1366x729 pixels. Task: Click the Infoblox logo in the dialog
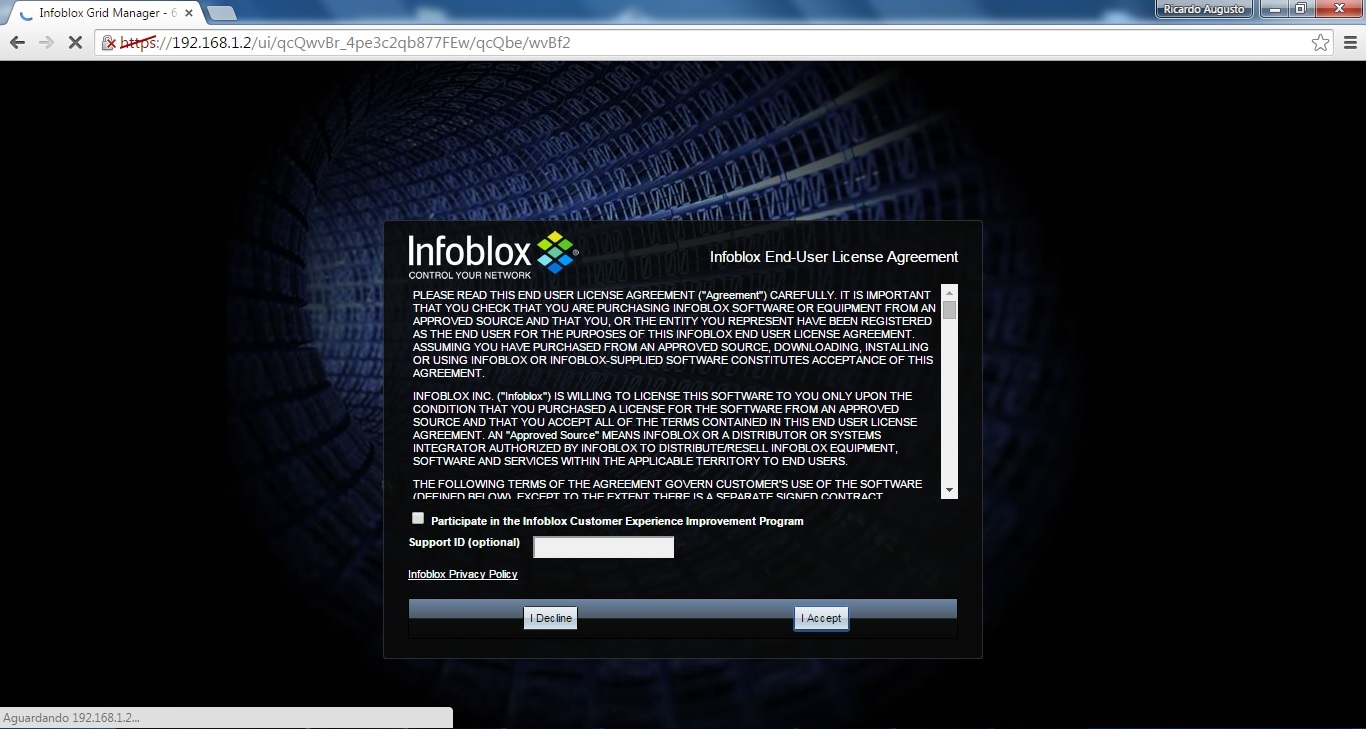coord(493,255)
